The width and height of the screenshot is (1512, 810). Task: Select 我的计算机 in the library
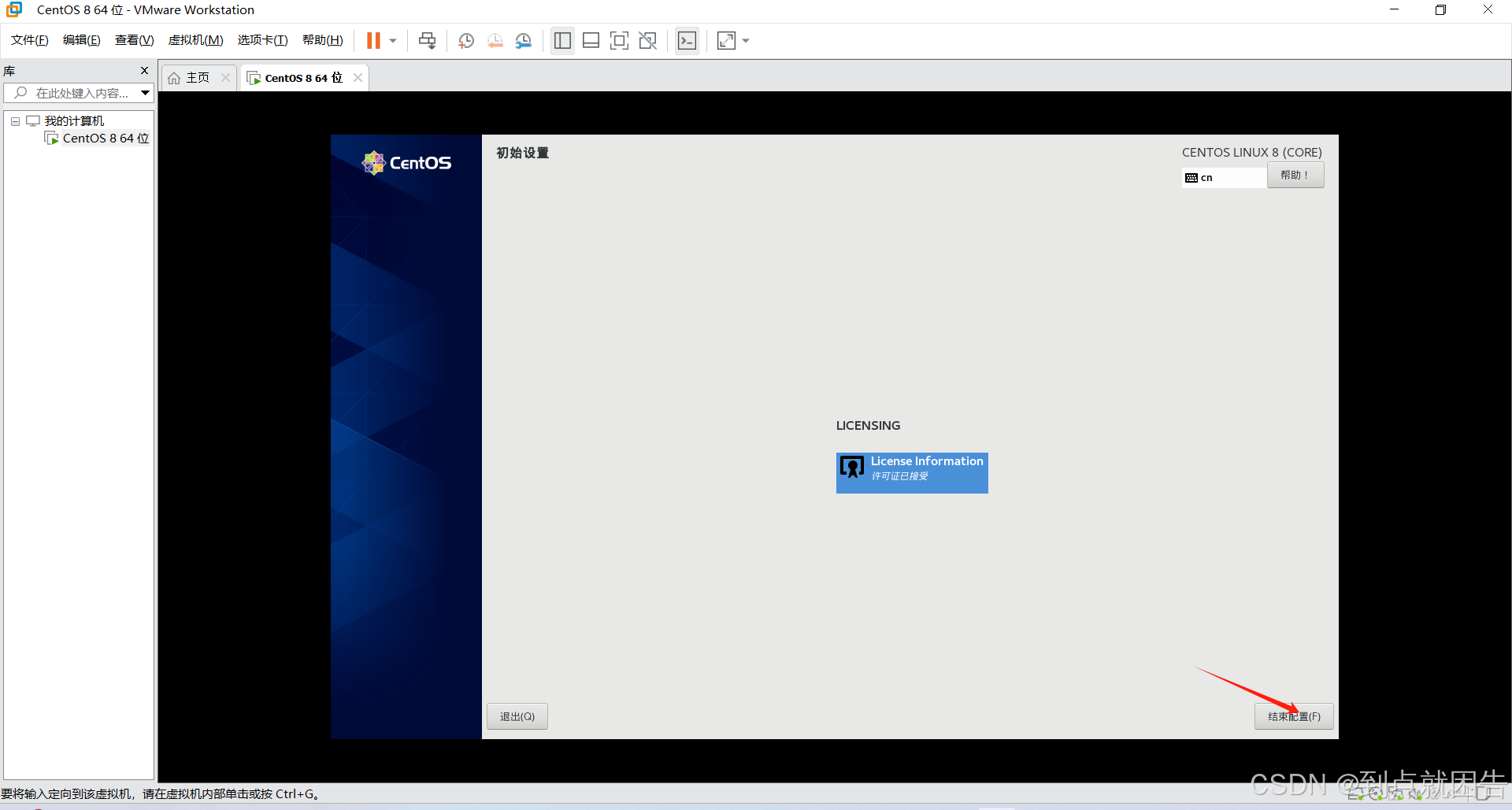click(x=74, y=120)
